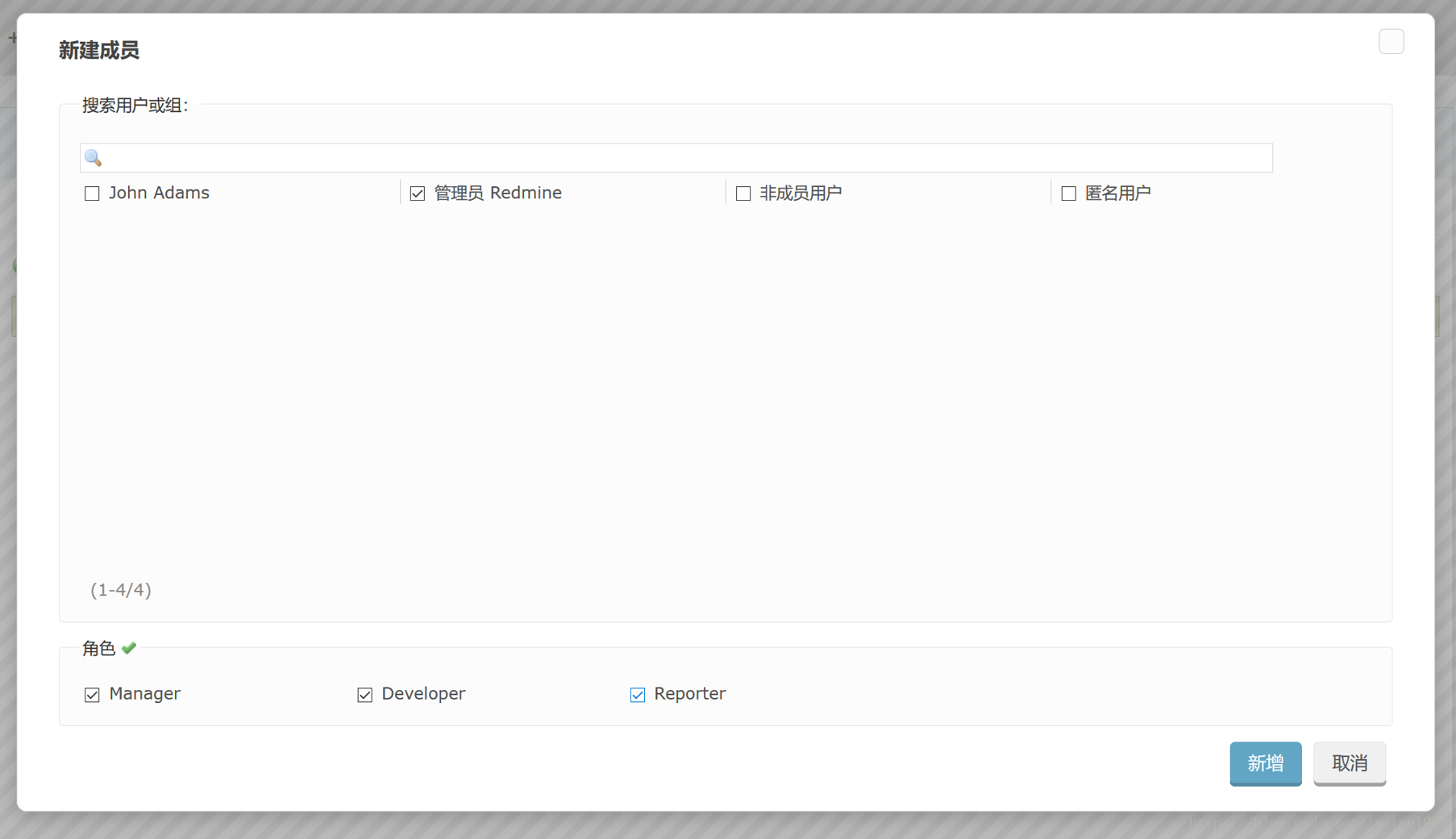This screenshot has width=1456, height=839.
Task: Click the 匿名用户 label
Action: tap(1117, 193)
